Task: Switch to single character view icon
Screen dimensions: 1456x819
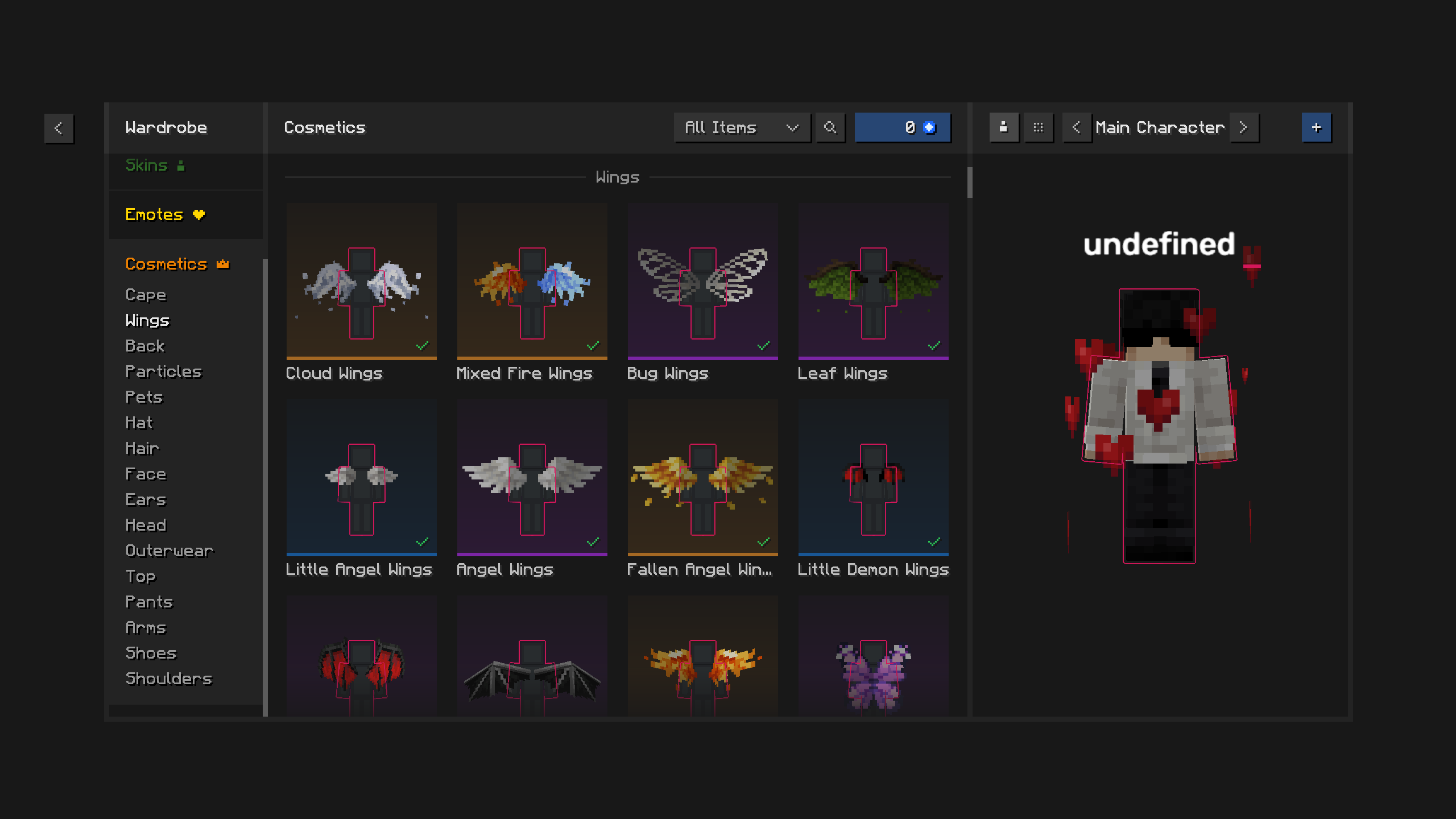Action: (1003, 127)
